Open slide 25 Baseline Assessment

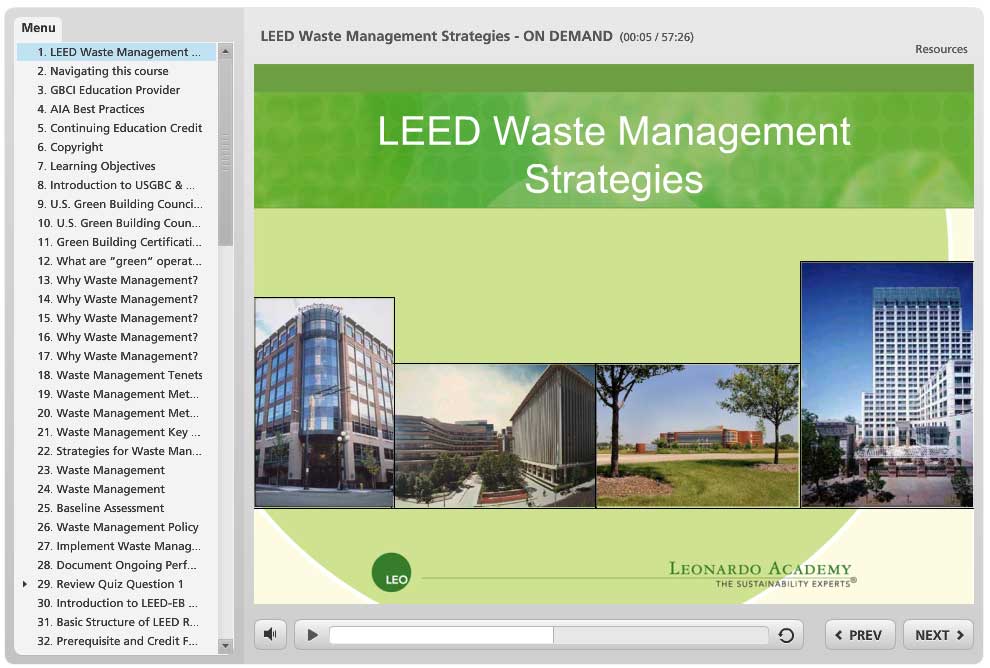coord(116,508)
